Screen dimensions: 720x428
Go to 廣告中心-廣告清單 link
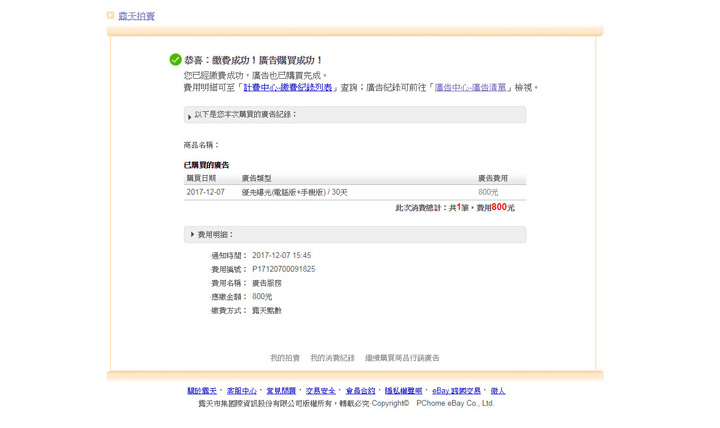(x=470, y=88)
